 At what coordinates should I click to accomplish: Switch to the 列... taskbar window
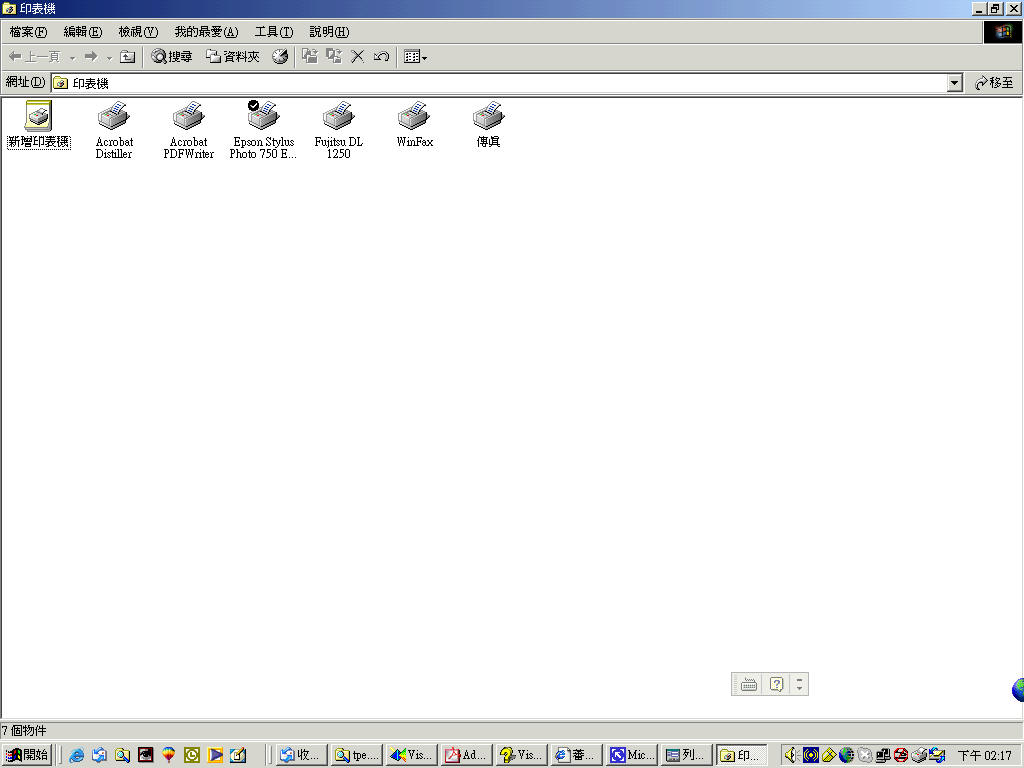pyautogui.click(x=686, y=756)
